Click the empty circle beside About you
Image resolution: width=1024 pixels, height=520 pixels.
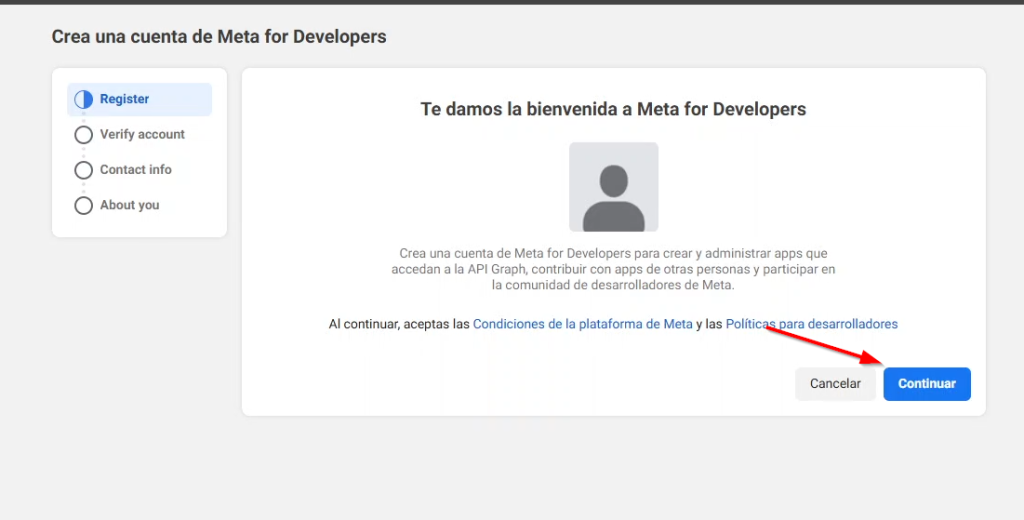84,205
